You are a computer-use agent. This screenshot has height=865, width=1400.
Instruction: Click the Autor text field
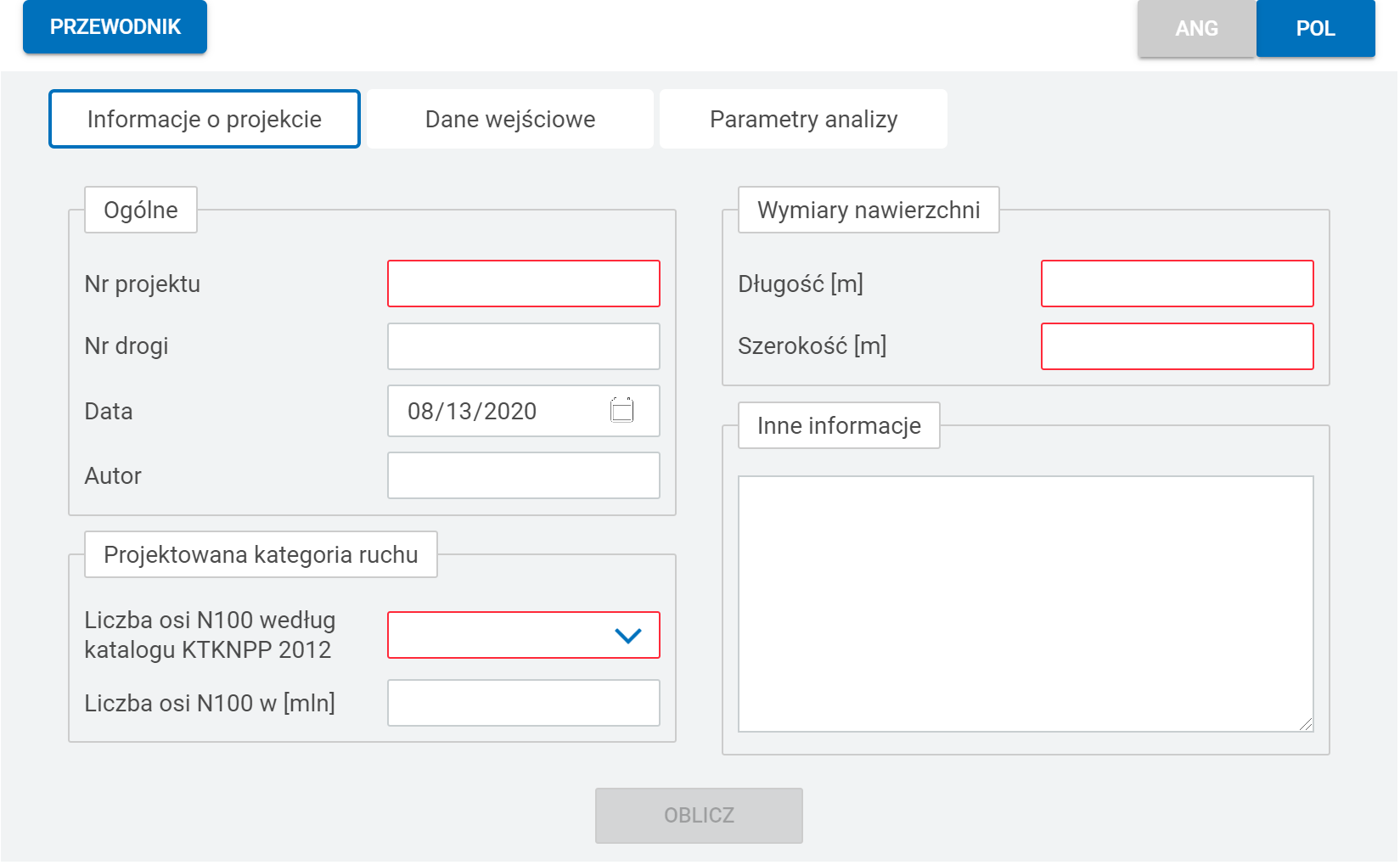(523, 475)
